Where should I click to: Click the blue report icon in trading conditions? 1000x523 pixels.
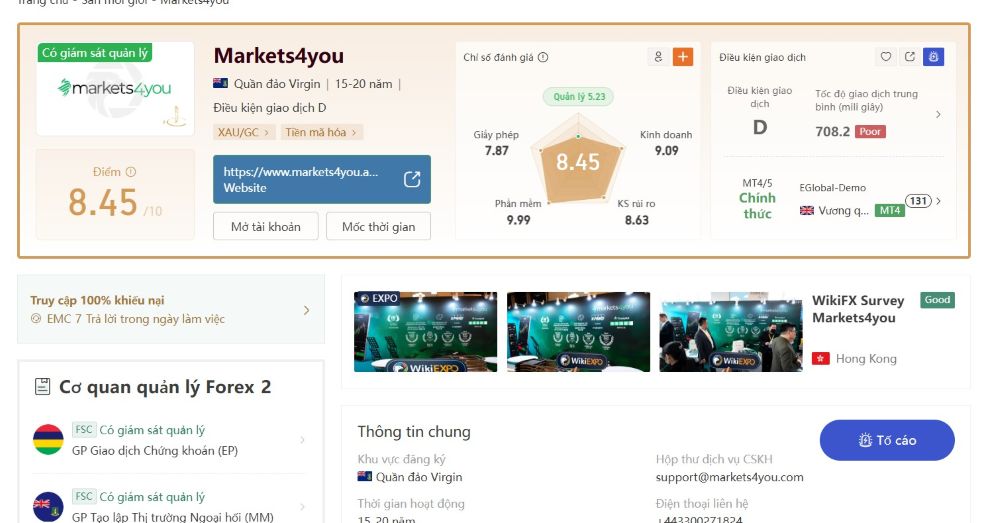click(934, 57)
